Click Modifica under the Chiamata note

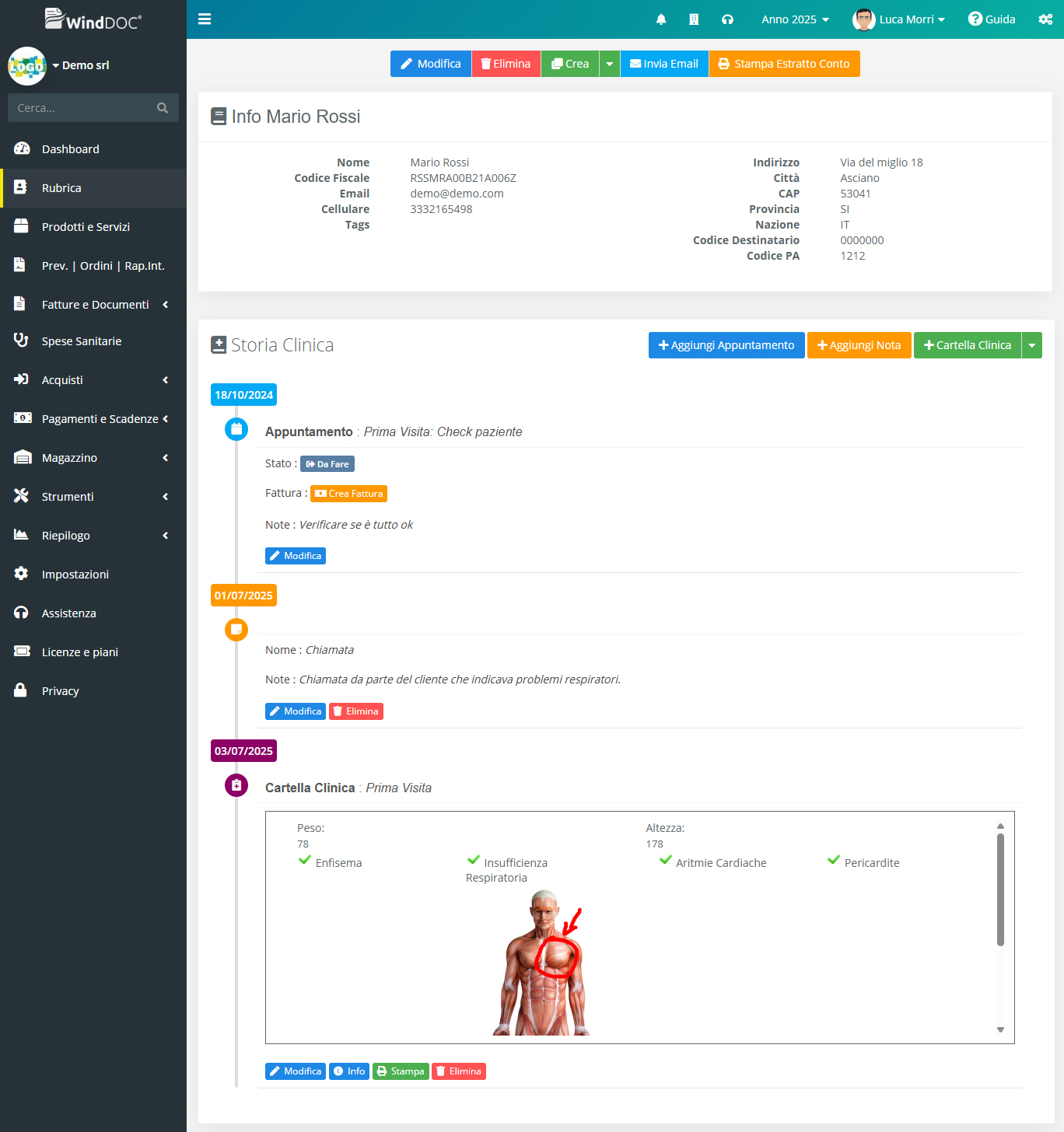[296, 711]
